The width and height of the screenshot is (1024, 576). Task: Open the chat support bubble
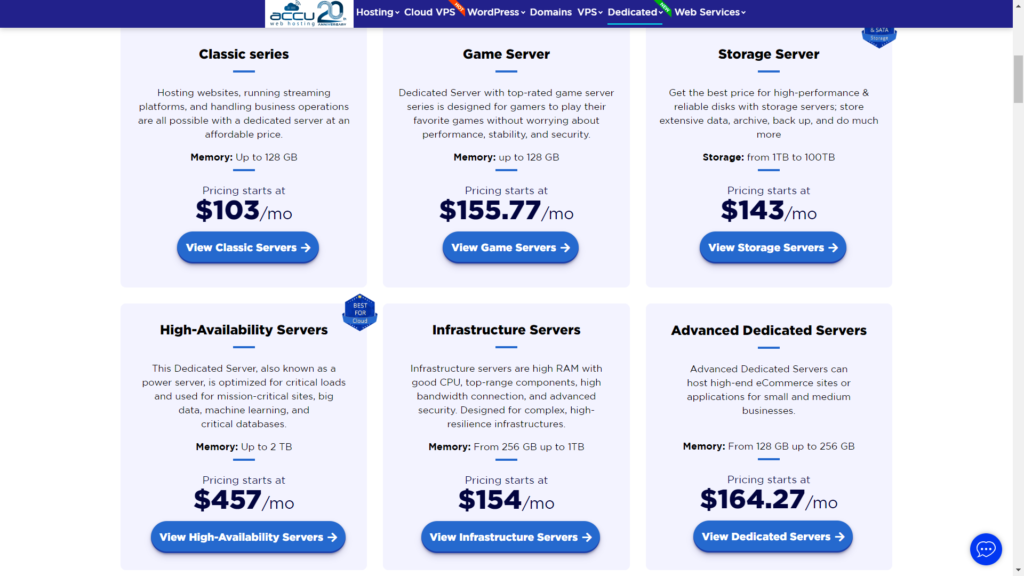pyautogui.click(x=986, y=549)
